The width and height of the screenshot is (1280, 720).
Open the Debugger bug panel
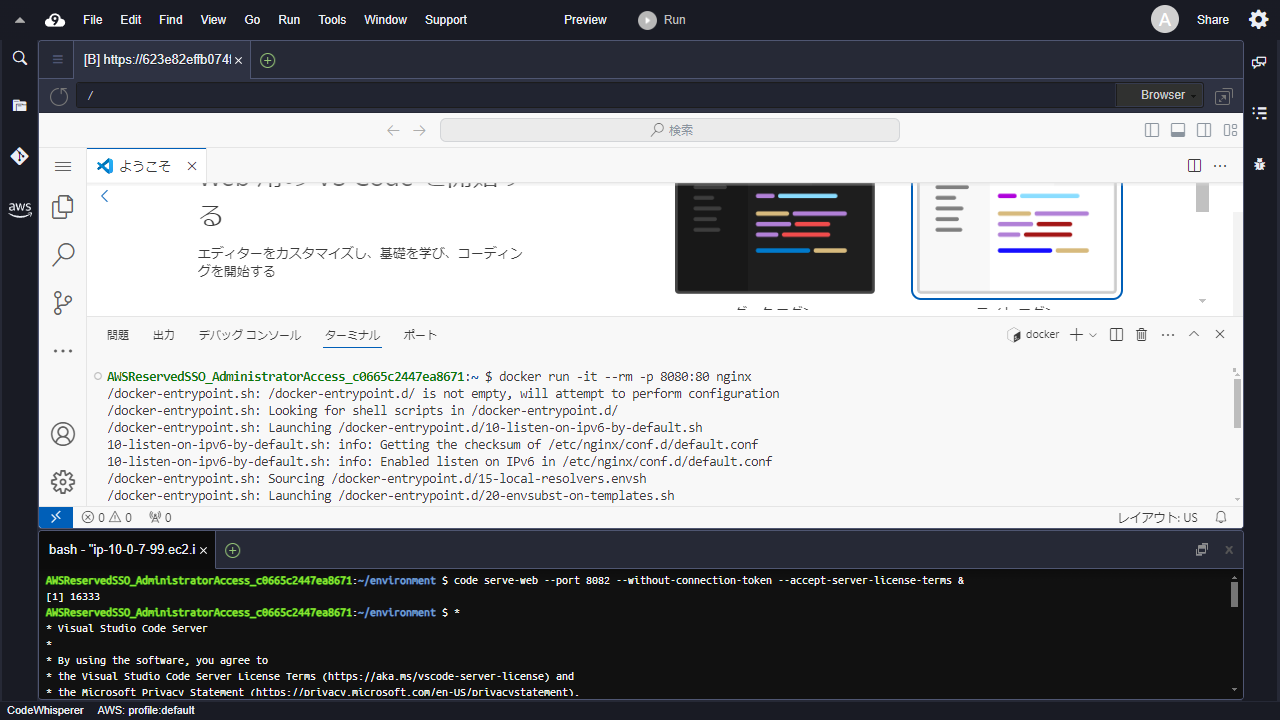(x=1260, y=164)
